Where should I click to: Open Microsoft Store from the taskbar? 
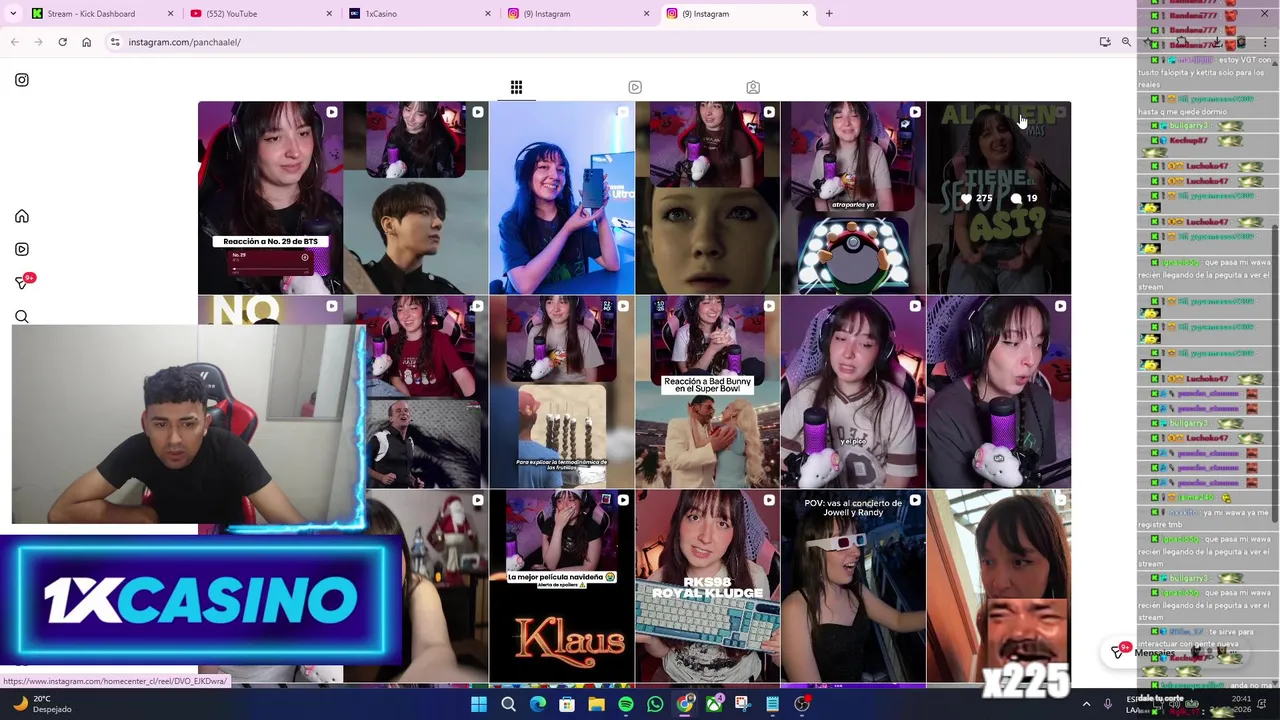point(567,704)
